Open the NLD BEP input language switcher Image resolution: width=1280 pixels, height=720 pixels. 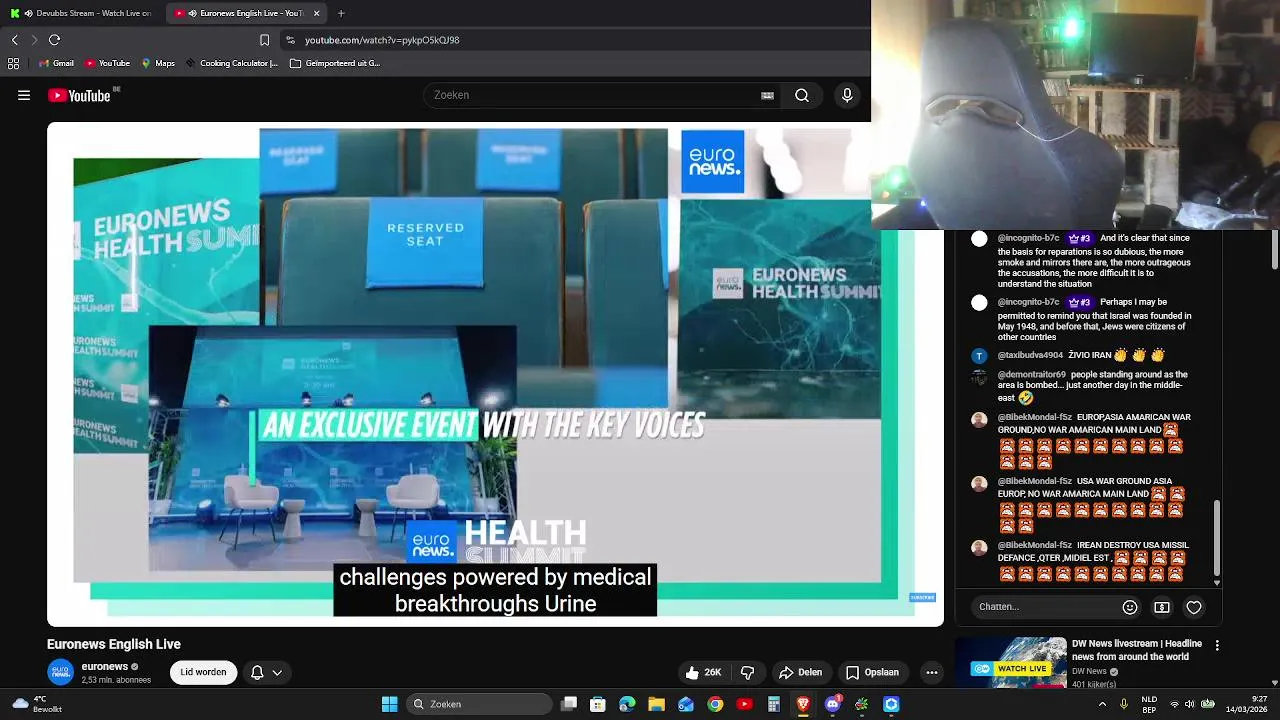coord(1149,704)
